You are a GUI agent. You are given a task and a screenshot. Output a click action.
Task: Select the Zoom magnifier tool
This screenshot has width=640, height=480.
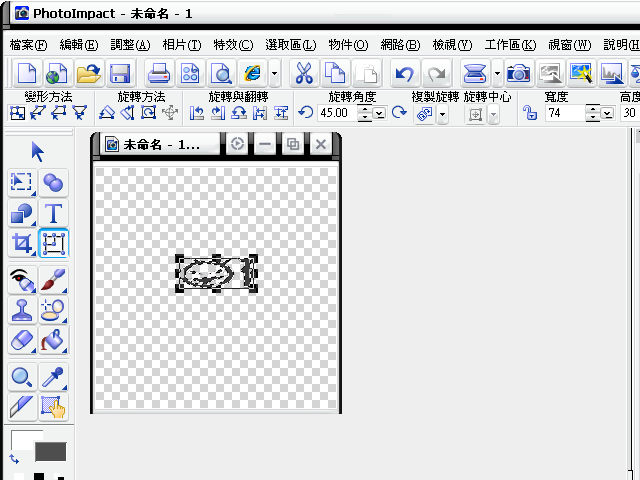pos(22,377)
